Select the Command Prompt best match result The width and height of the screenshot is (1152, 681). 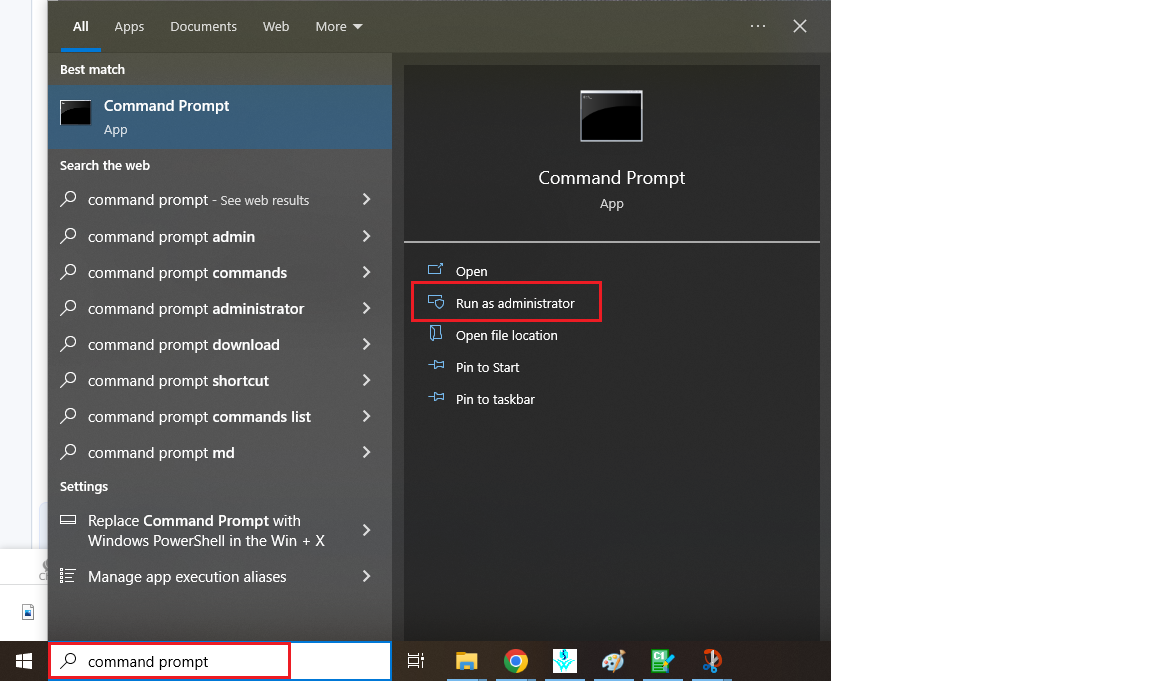pyautogui.click(x=220, y=117)
